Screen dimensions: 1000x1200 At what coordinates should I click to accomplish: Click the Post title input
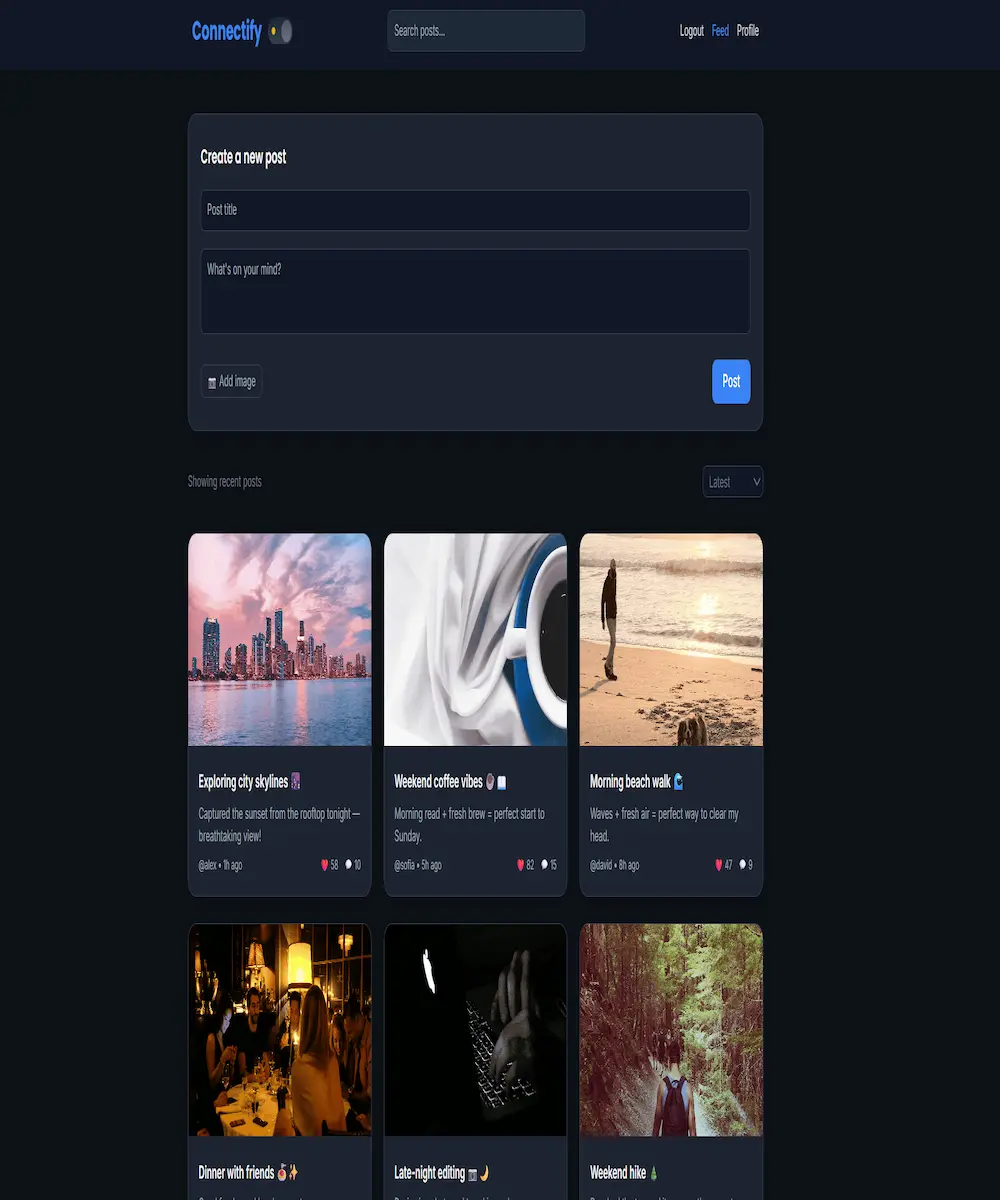click(475, 210)
